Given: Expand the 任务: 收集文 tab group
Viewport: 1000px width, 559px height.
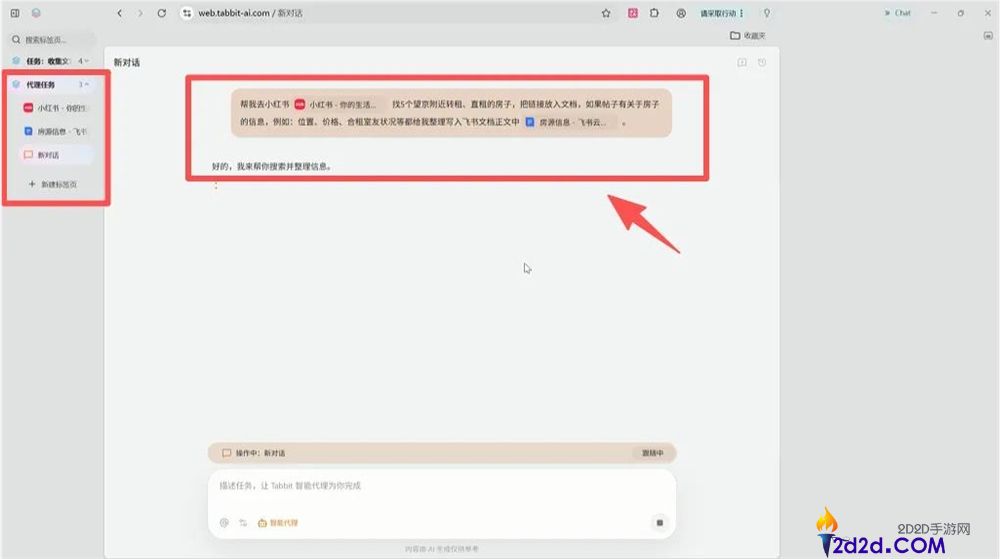Looking at the screenshot, I should pyautogui.click(x=52, y=61).
